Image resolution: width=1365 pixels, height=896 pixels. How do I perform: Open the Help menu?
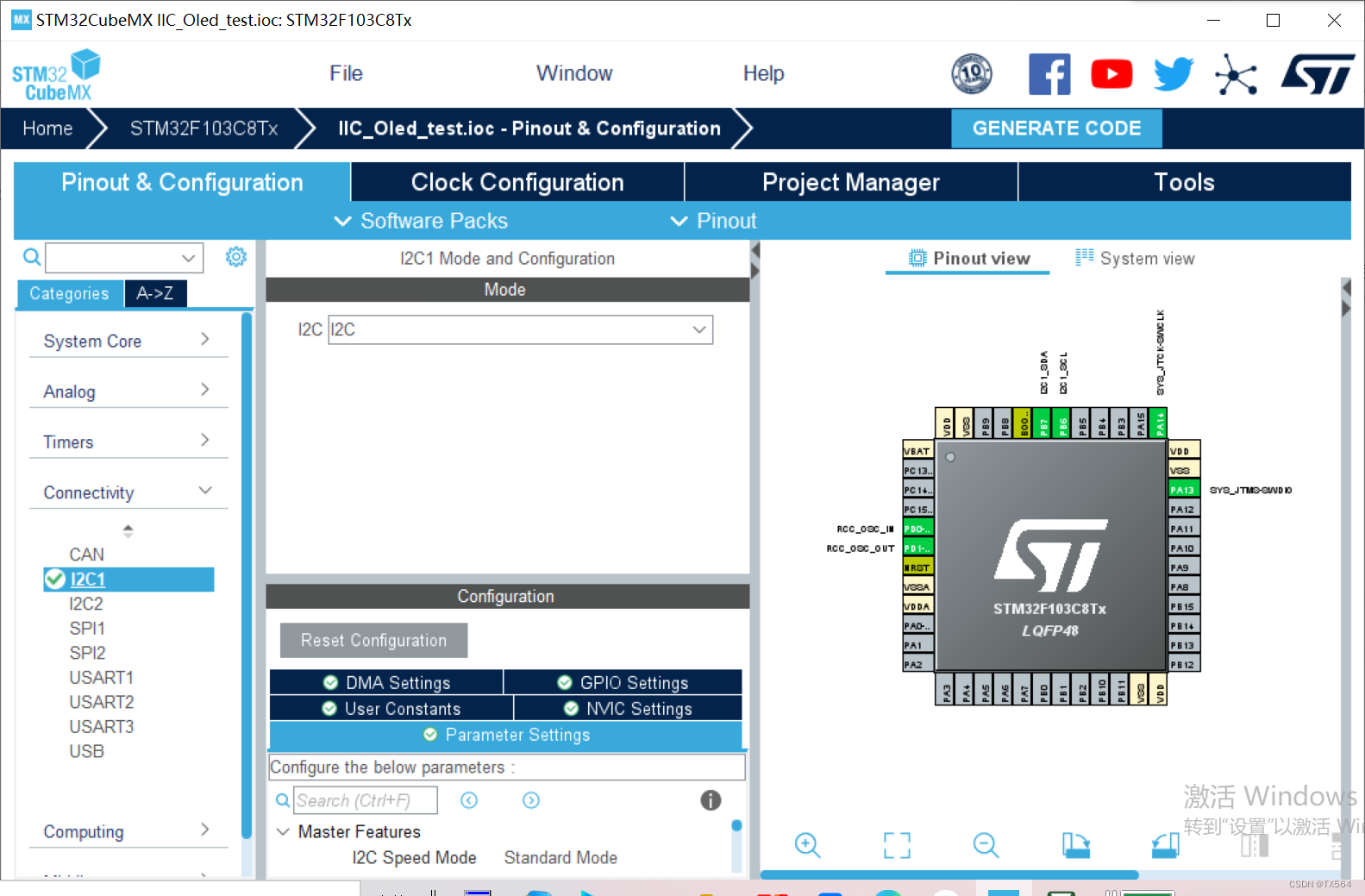point(763,73)
